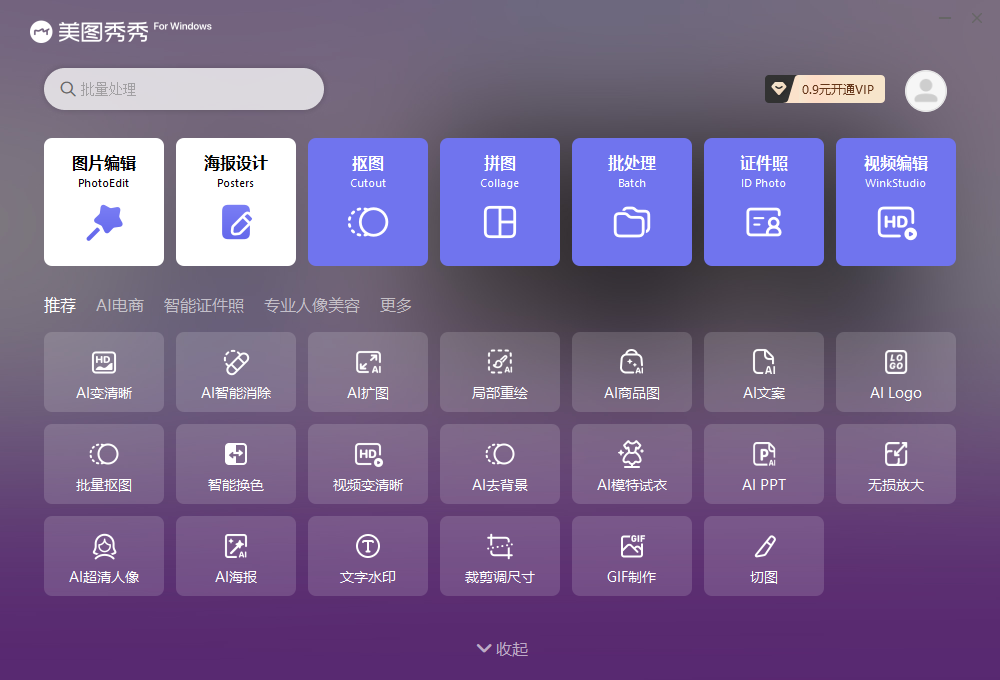The width and height of the screenshot is (1000, 680).
Task: Launch the 批处理 Batch tool
Action: 631,201
